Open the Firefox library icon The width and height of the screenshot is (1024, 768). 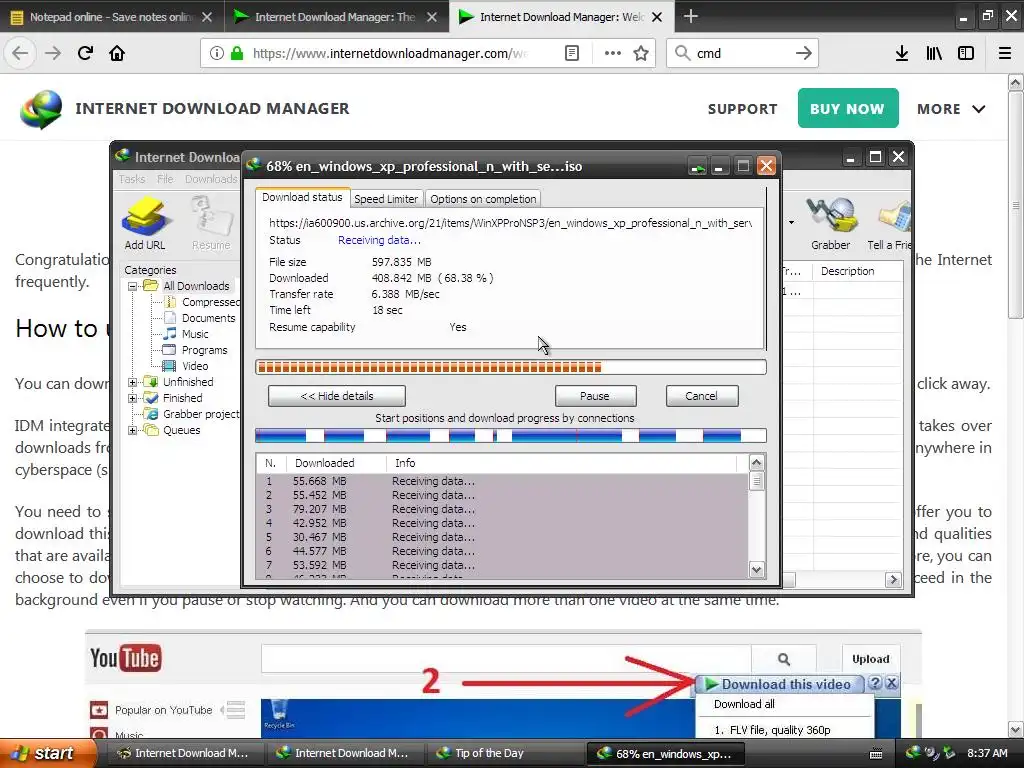click(934, 53)
